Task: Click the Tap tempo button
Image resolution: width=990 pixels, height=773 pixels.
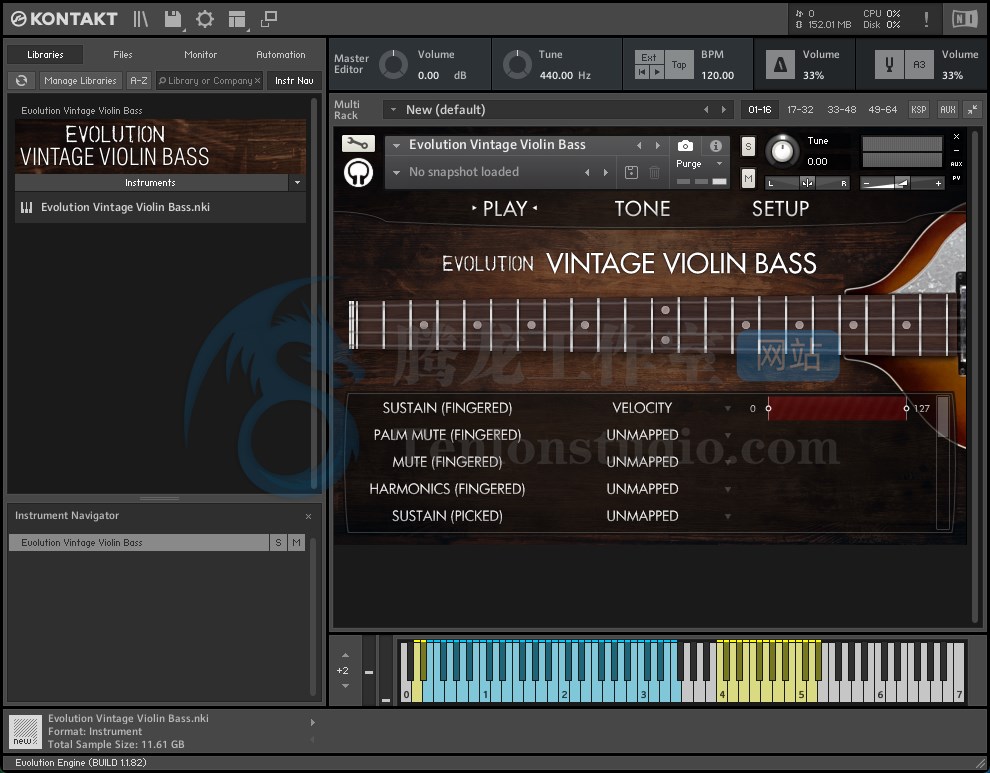Action: coord(679,64)
